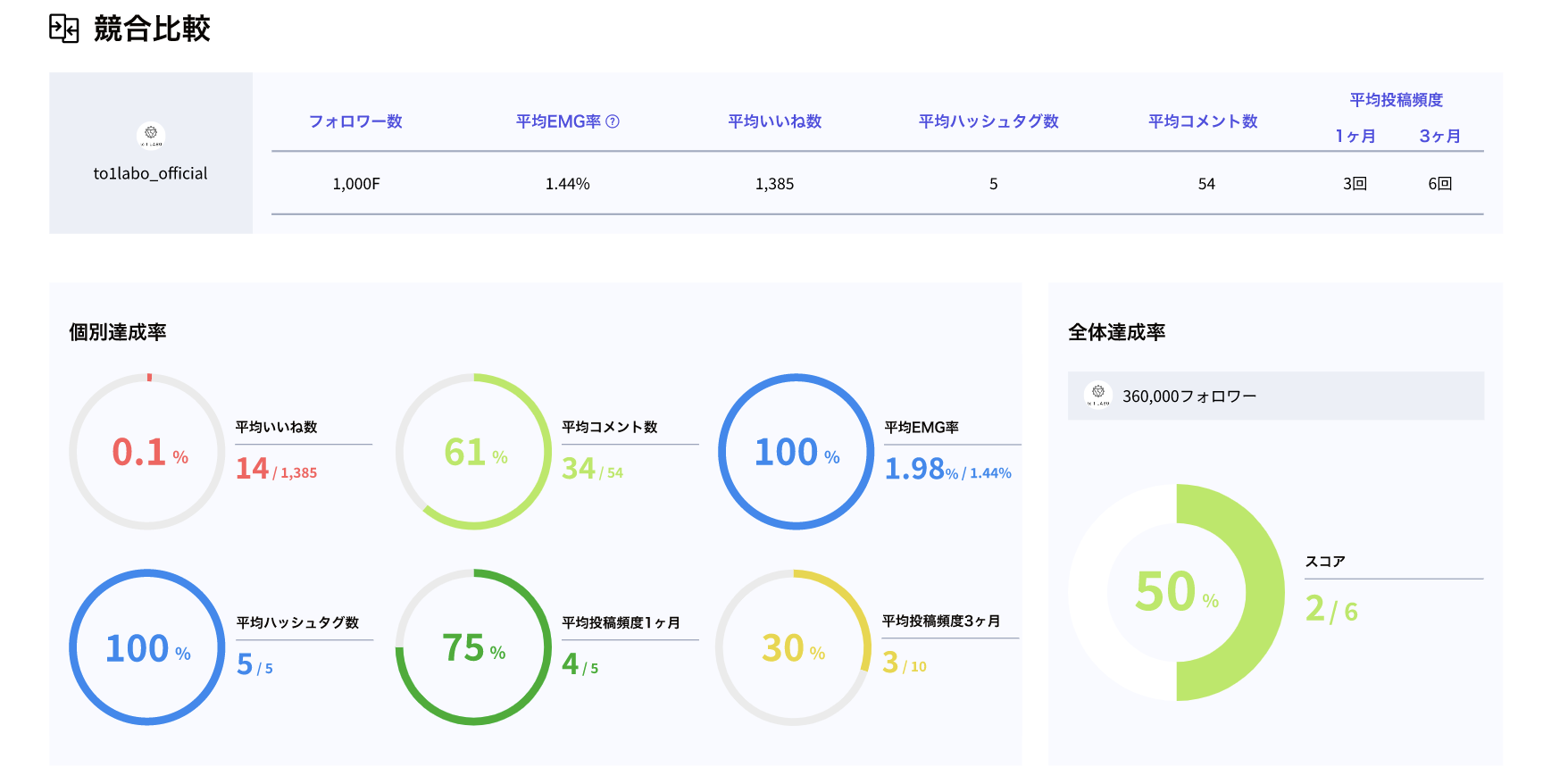Viewport: 1543px width, 784px height.
Task: Click the 50% overall score donut chart
Action: click(1176, 592)
